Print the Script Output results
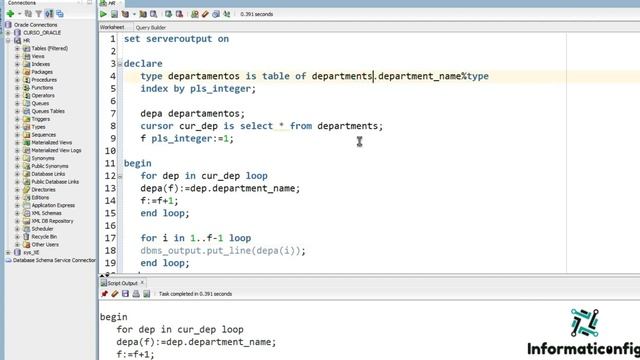Screen dimensions: 640x360 click(136, 294)
